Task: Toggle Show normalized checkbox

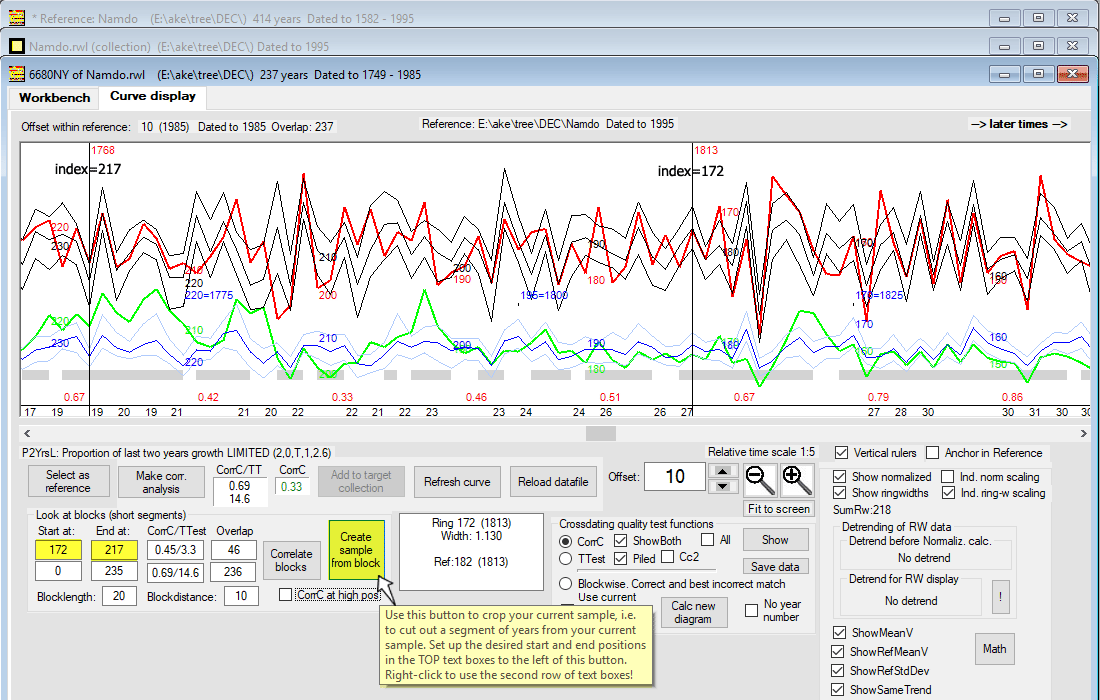Action: (x=839, y=477)
